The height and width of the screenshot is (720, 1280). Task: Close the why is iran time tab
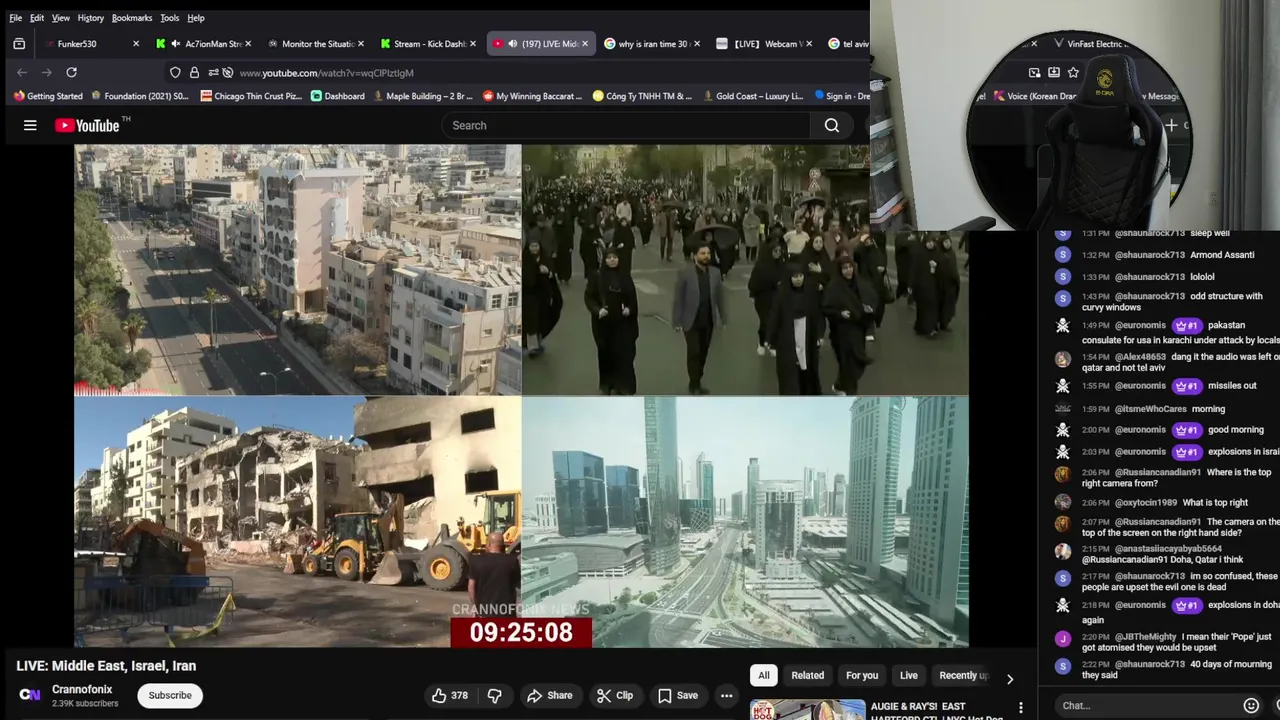698,44
